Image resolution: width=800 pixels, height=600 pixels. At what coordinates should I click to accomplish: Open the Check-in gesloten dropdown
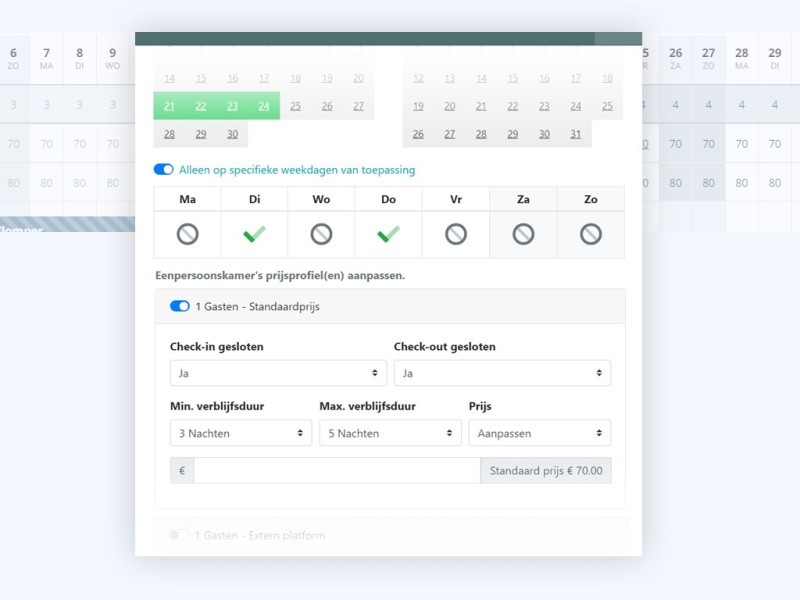276,373
